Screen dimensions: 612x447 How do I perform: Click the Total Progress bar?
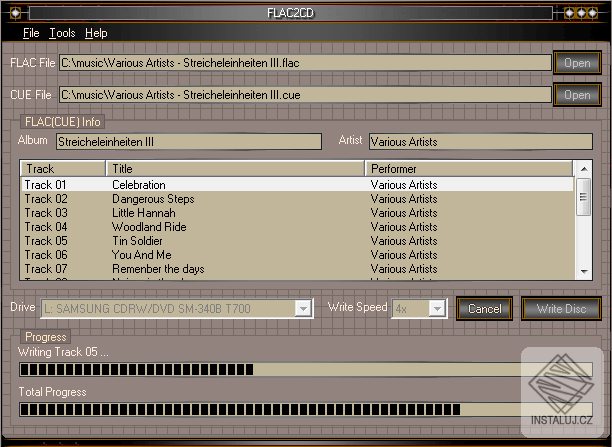point(306,410)
